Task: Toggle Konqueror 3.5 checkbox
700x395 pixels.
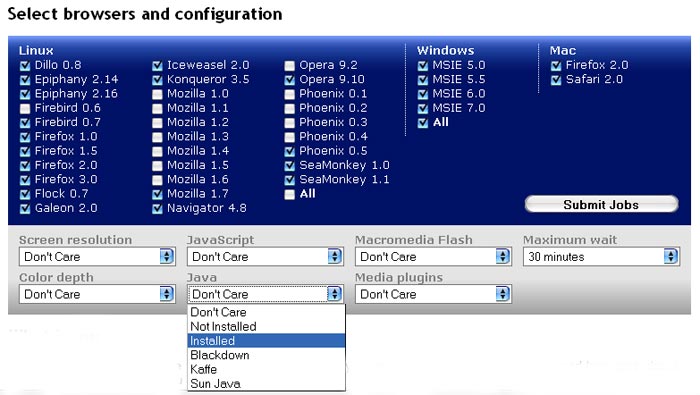Action: coord(157,80)
